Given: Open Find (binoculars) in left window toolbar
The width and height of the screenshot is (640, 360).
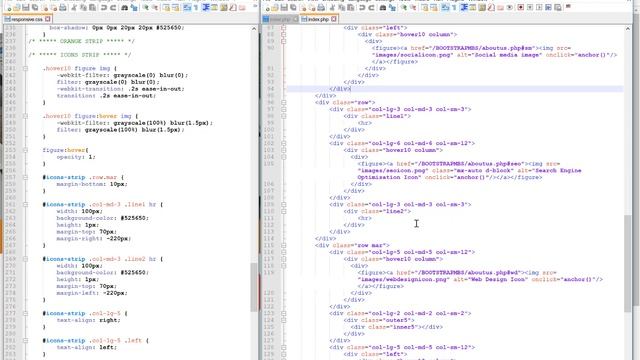Looking at the screenshot, I should tap(124, 7).
